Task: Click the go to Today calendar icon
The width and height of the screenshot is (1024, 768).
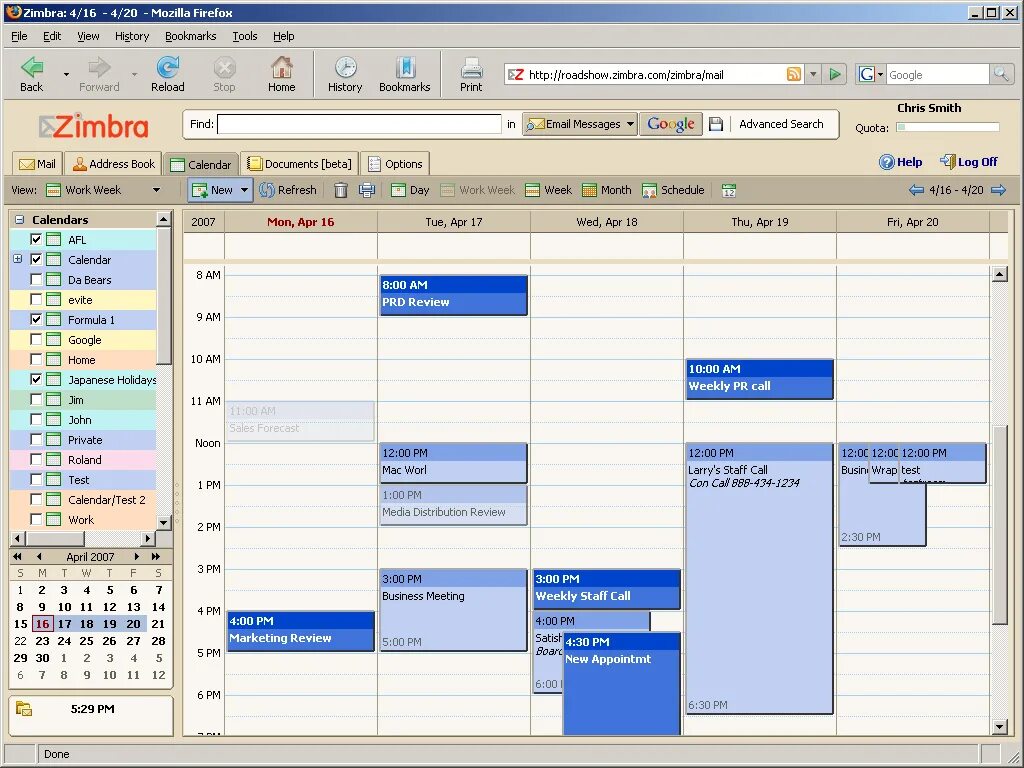Action: tap(729, 190)
